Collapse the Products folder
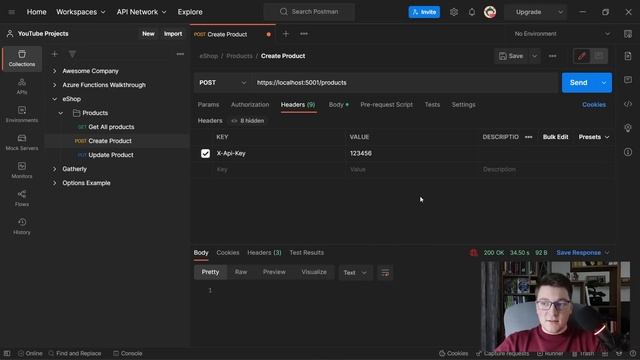 tap(60, 113)
